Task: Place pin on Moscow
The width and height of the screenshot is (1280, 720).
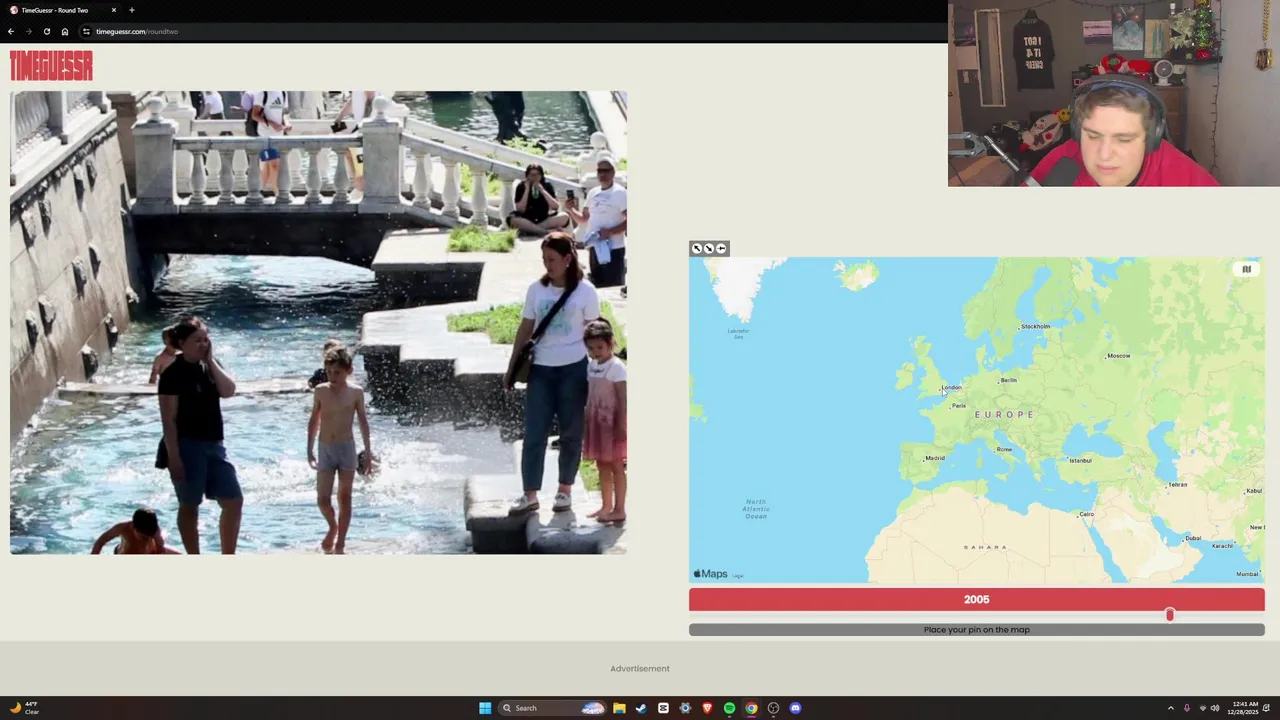Action: tap(1117, 356)
